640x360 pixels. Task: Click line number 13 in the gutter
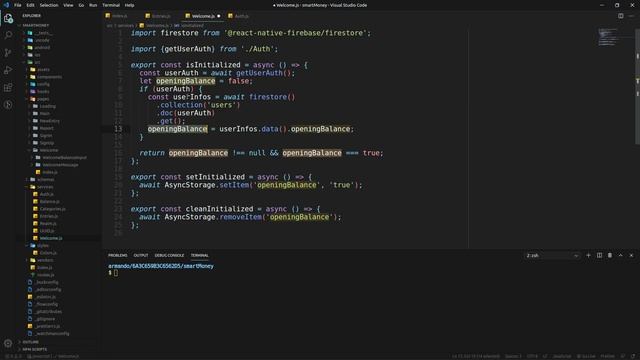coord(118,129)
